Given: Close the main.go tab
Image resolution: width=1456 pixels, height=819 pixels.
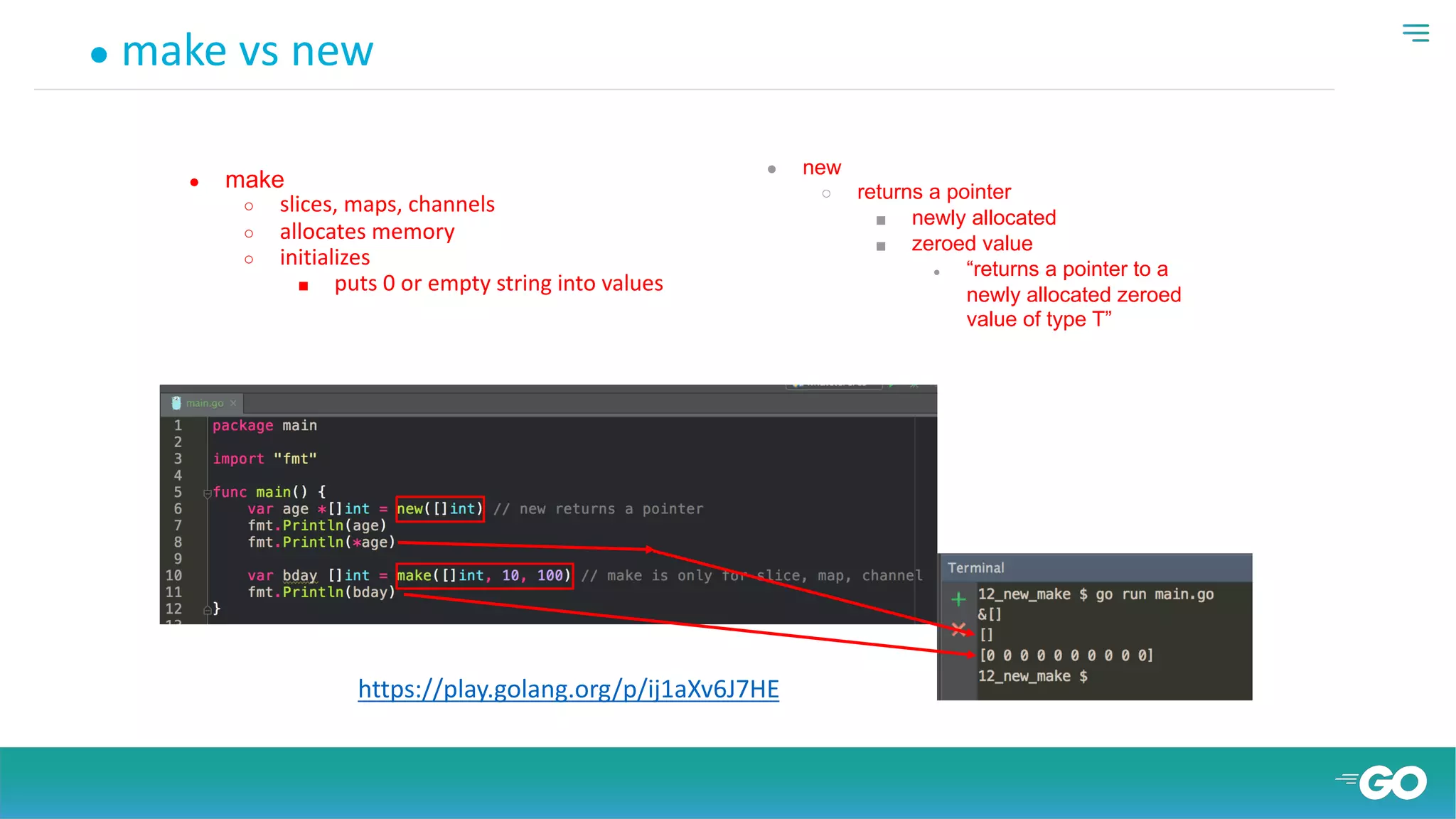Looking at the screenshot, I should (x=233, y=403).
